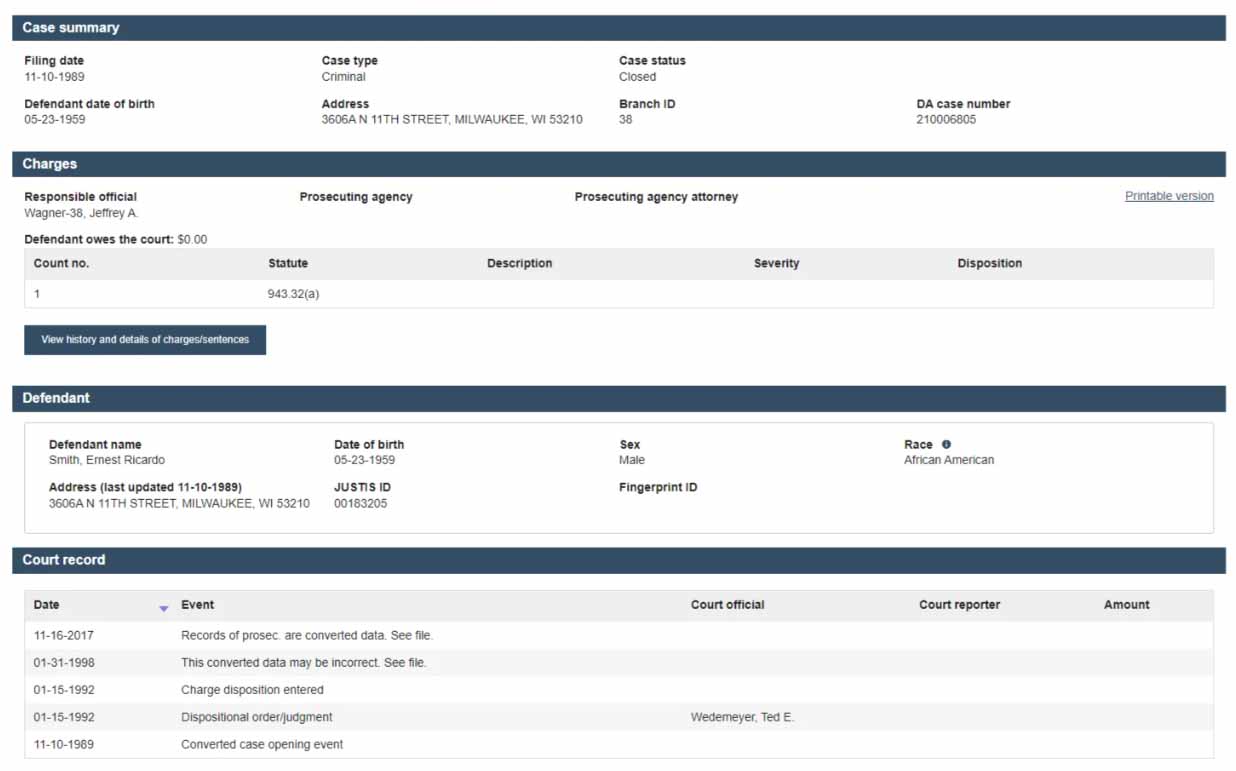
Task: Click the info icon beside Race
Action: click(946, 445)
